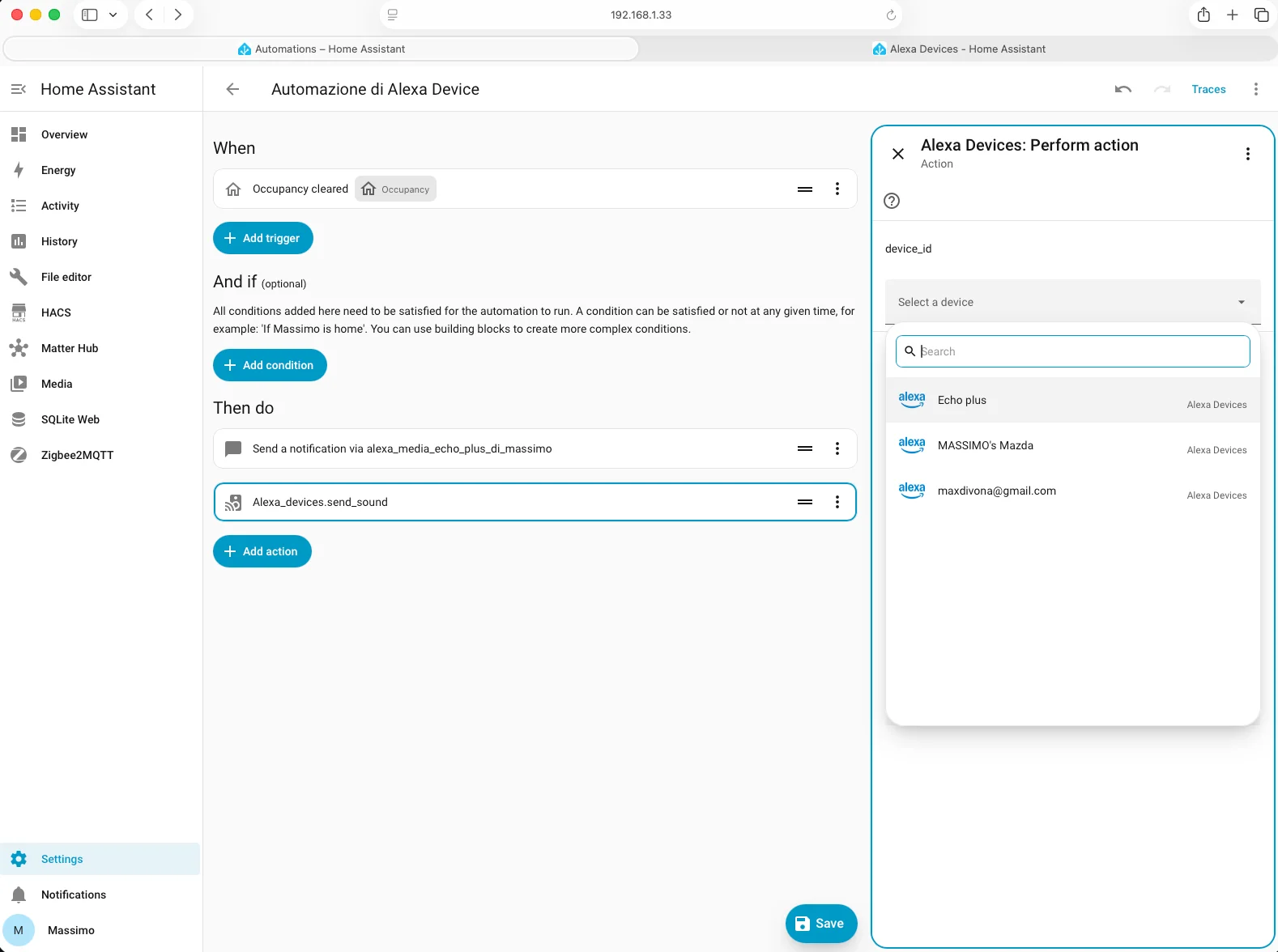Toggle the Safari sidebar button
This screenshot has height=952, width=1278.
click(90, 15)
